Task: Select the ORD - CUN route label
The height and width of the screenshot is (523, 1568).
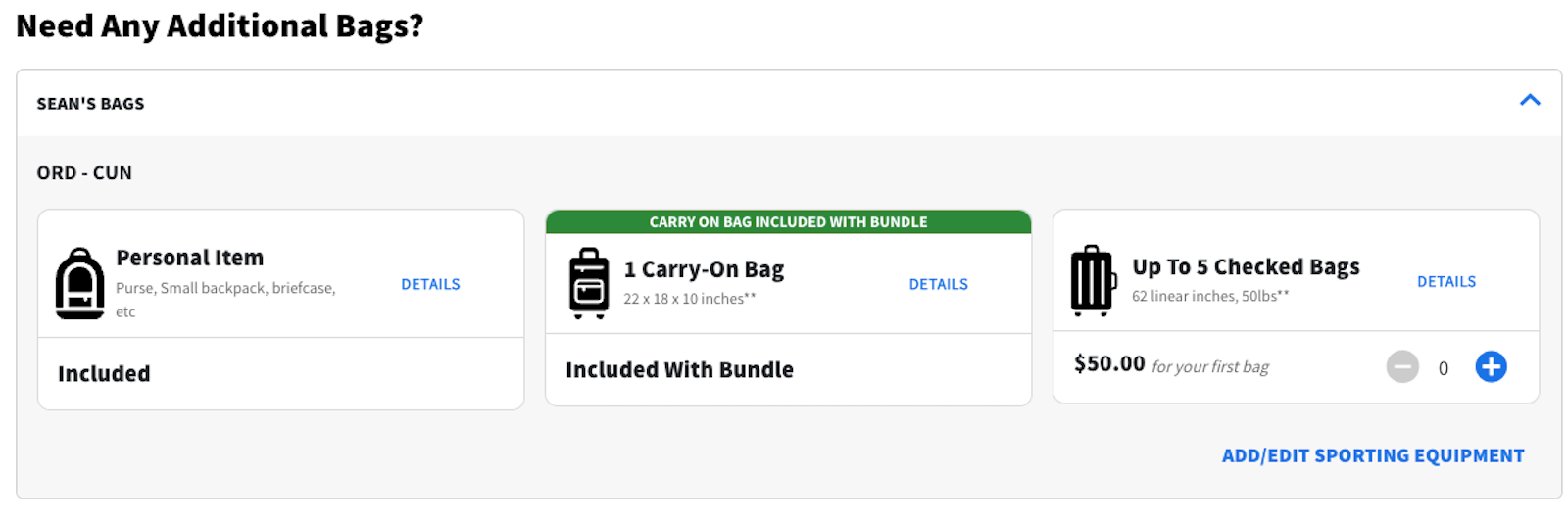Action: (84, 173)
